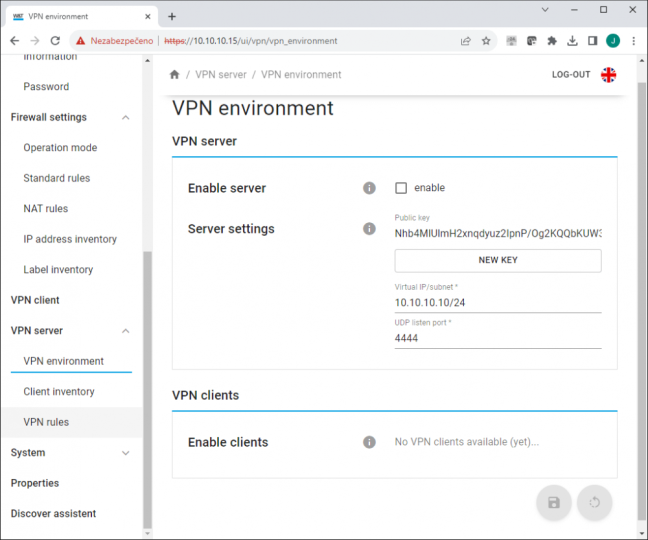The height and width of the screenshot is (540, 648).
Task: Generate a key with NEW KEY button
Action: point(498,260)
